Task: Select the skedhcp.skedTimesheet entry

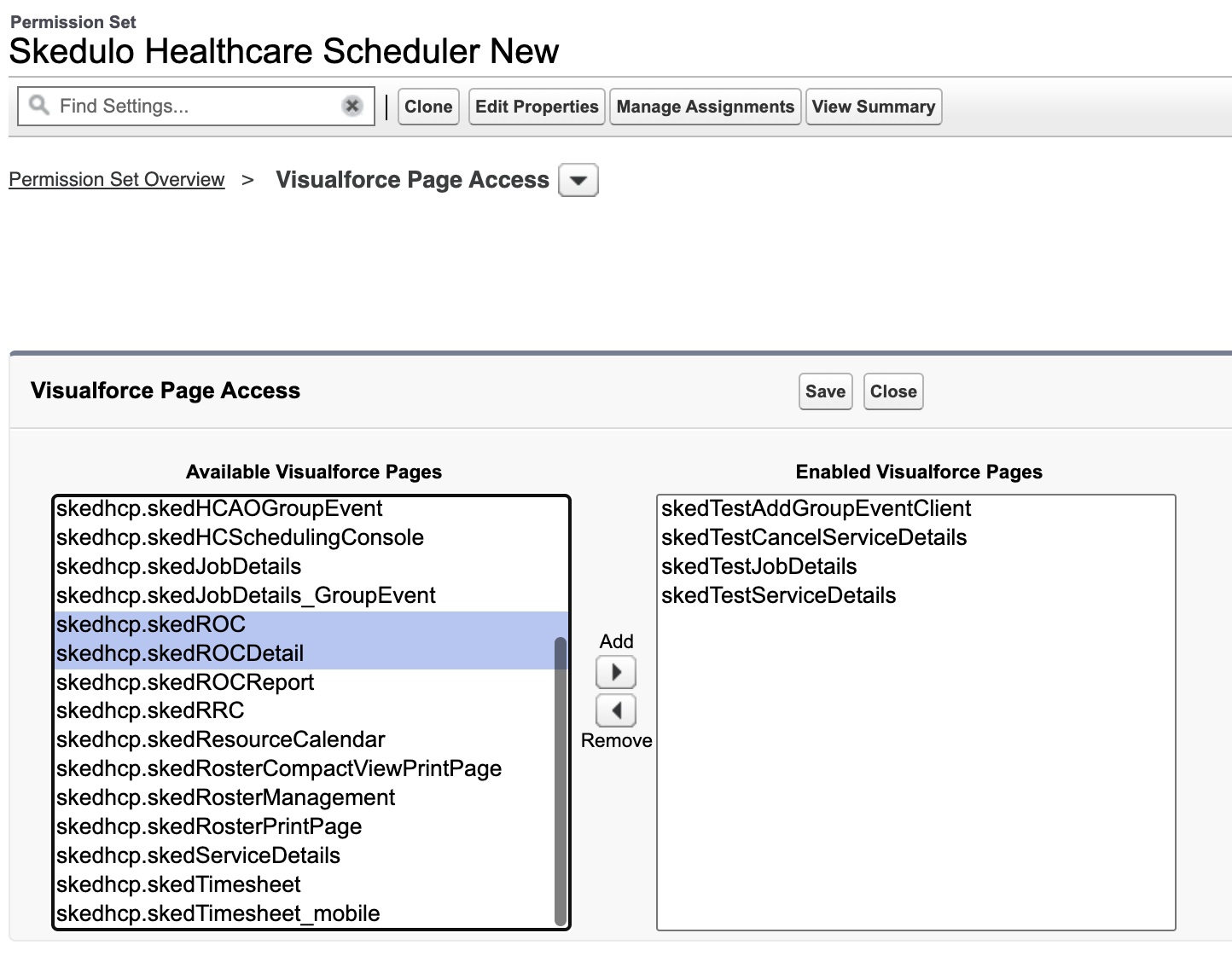Action: click(x=304, y=885)
